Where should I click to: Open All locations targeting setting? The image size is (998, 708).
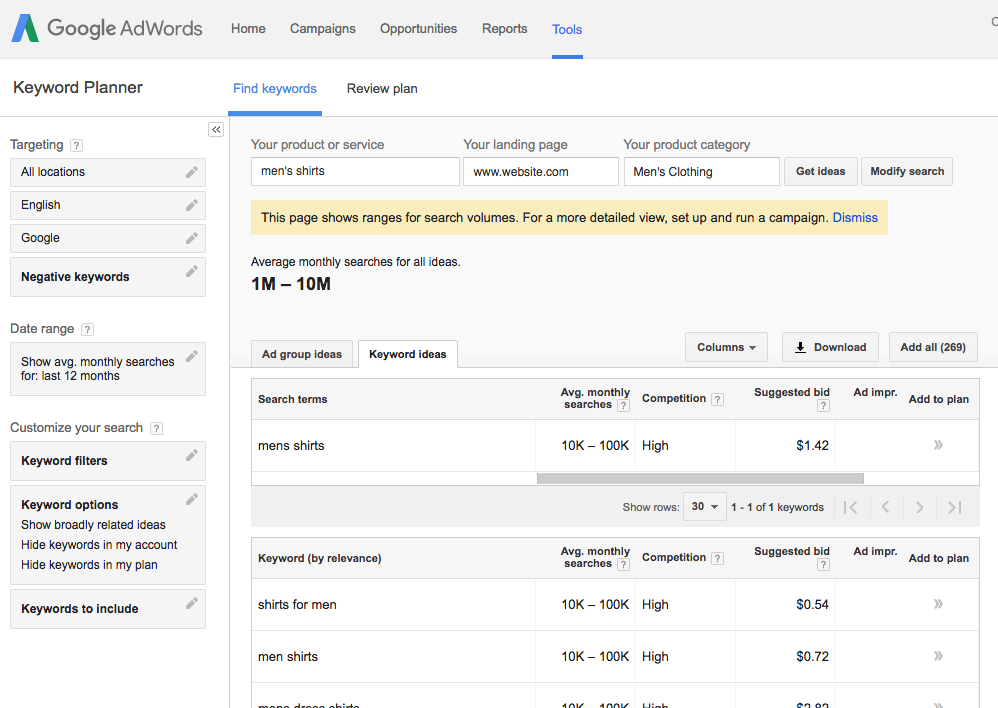tap(108, 172)
